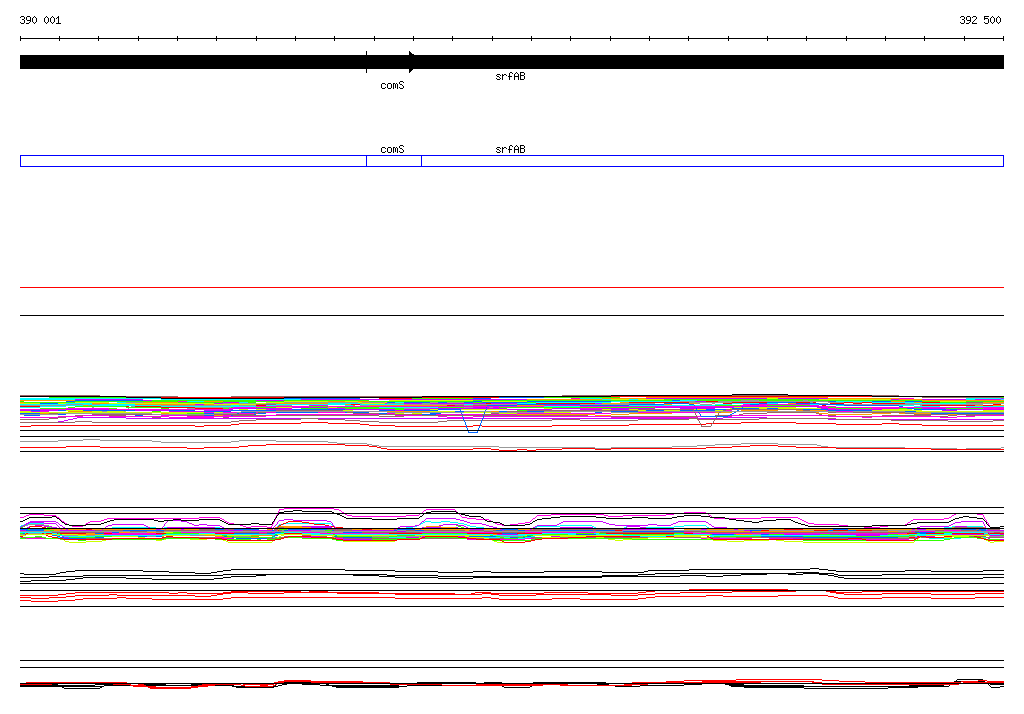
Task: Click the rightmost tick on the coordinate ruler
Action: click(1003, 39)
